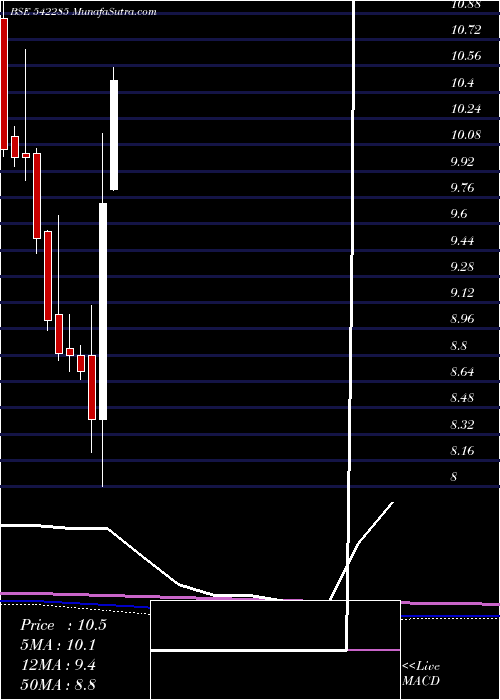The width and height of the screenshot is (500, 700).
Task: Click the 10.08 price axis label
Action: click(466, 135)
